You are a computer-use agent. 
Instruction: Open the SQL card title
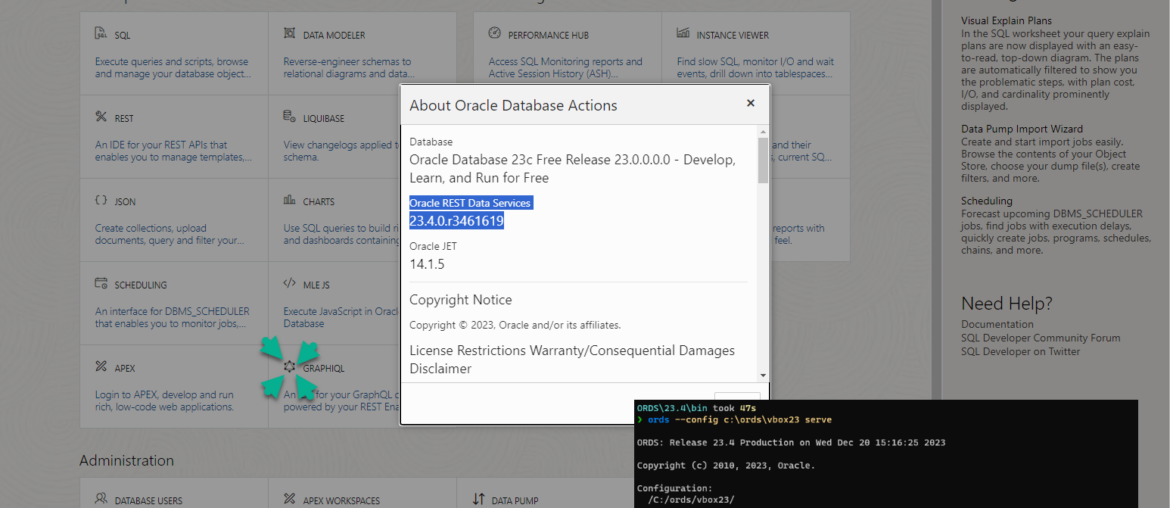click(x=122, y=35)
